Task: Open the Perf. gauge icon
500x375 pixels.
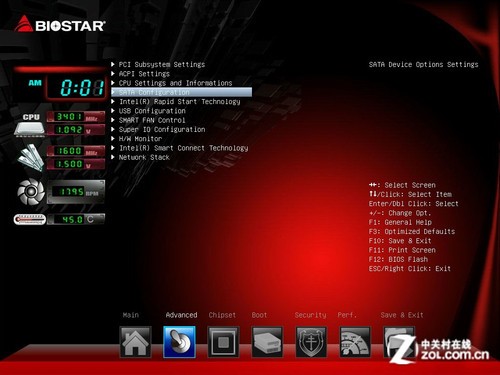Action: pos(355,342)
